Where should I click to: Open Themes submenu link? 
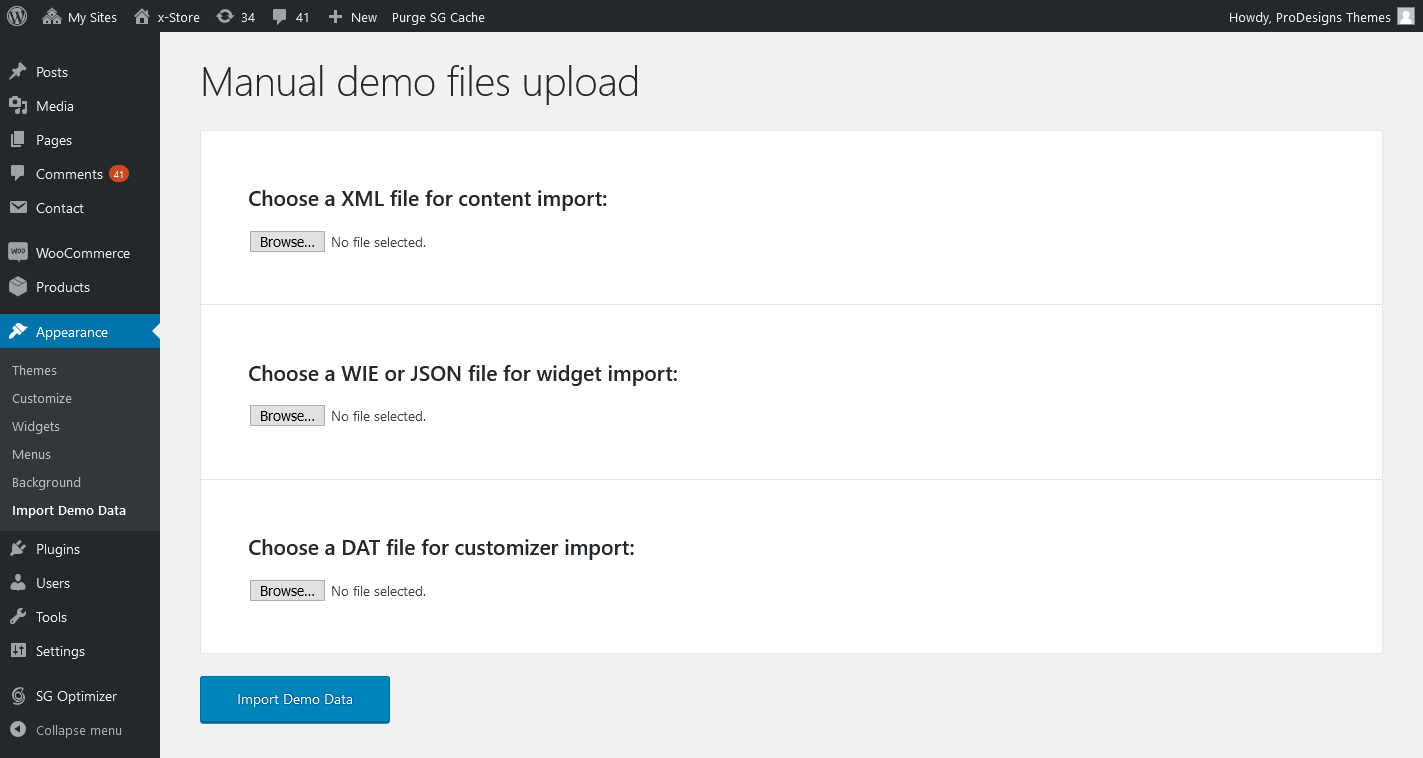(x=34, y=370)
